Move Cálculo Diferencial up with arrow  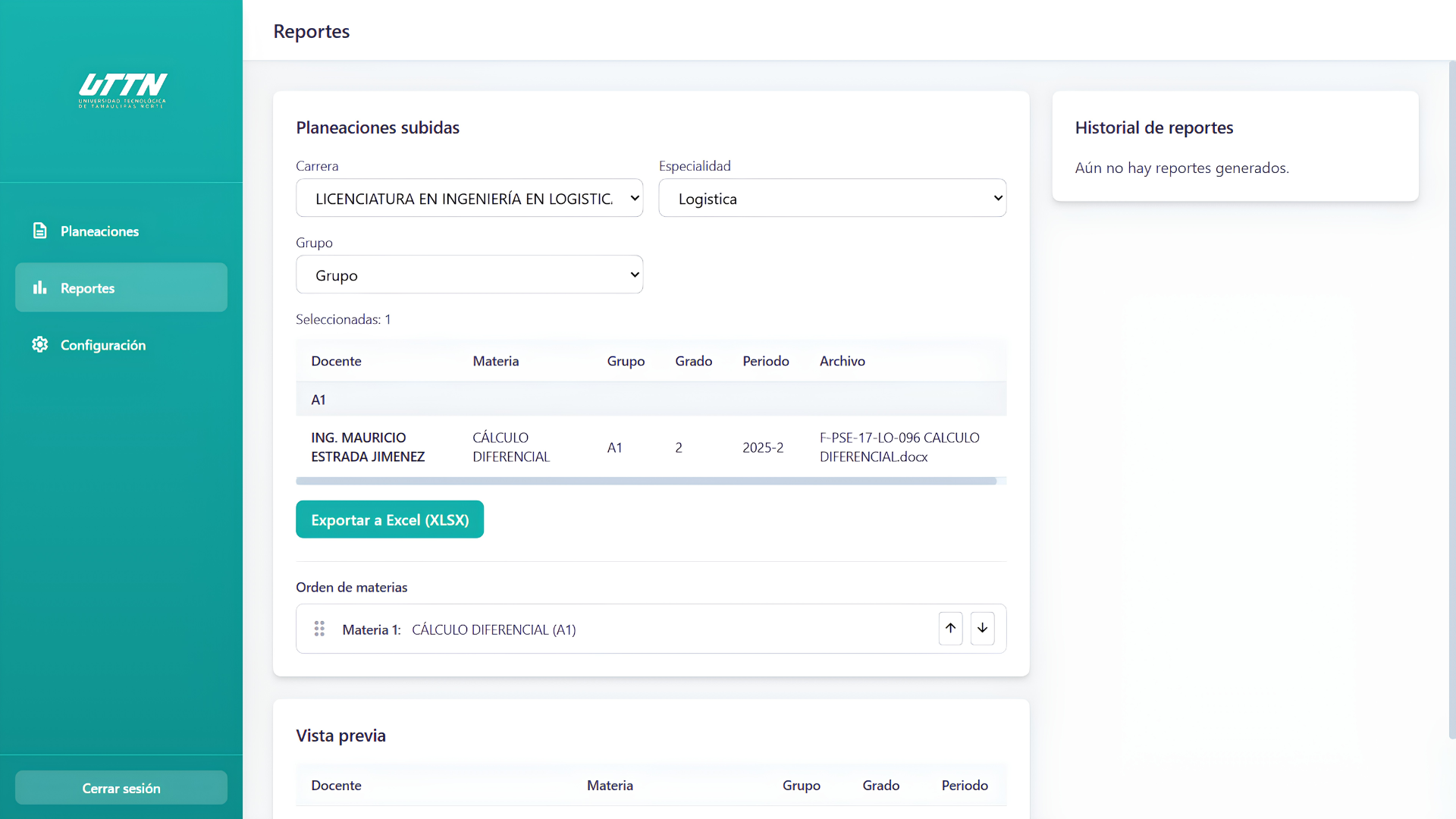[x=950, y=629]
